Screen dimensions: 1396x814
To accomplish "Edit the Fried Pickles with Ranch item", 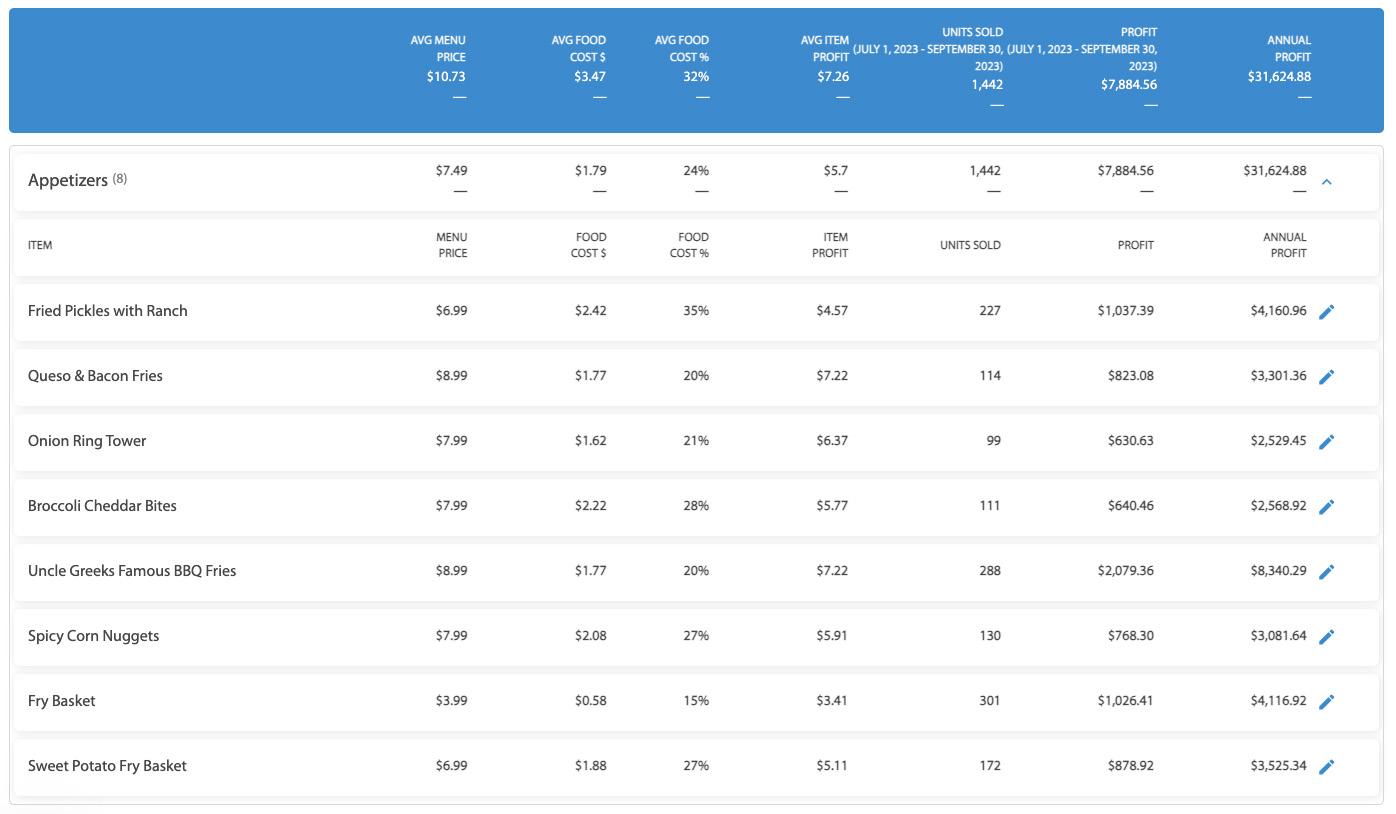I will click(x=1326, y=312).
